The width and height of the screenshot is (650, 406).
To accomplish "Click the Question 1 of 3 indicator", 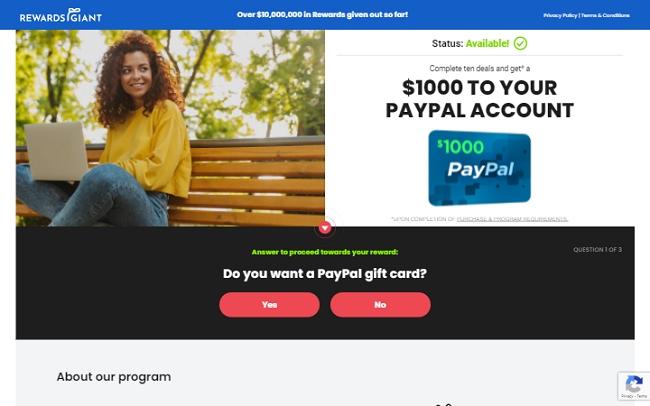I will coord(597,250).
